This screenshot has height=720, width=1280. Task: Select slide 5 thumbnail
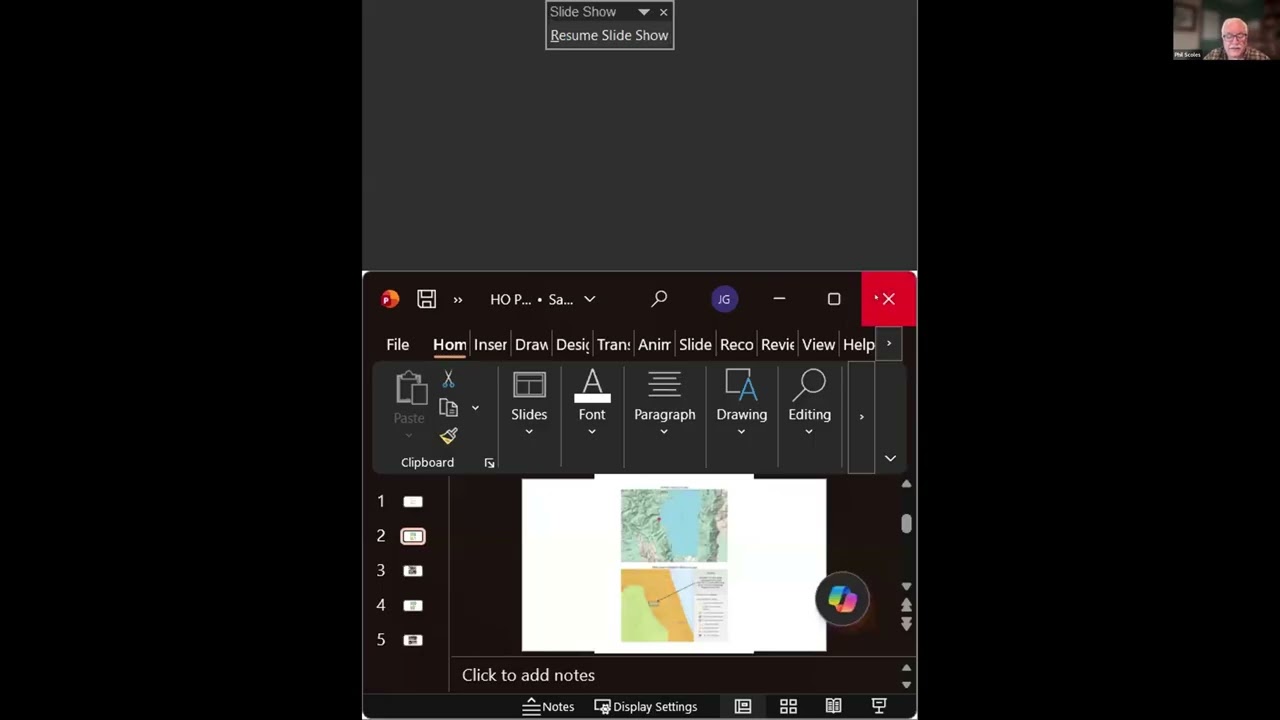click(x=413, y=639)
